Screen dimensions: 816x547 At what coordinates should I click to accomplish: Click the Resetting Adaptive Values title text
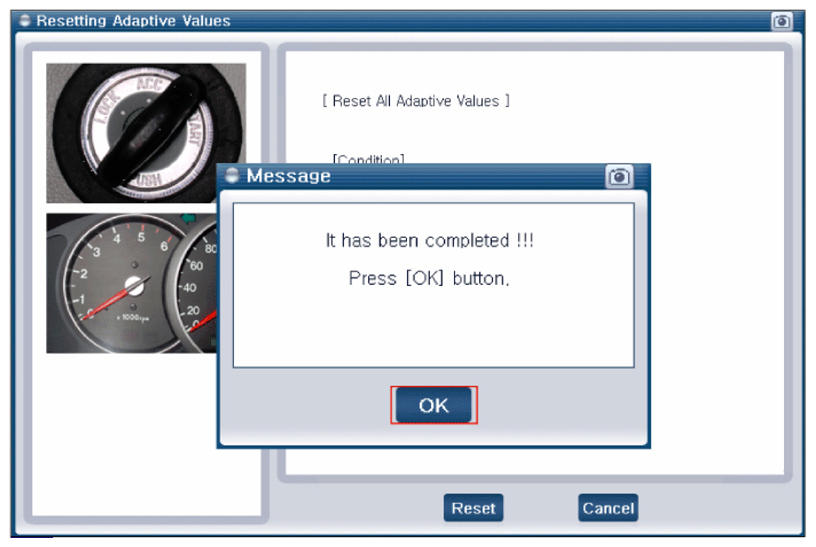point(133,21)
